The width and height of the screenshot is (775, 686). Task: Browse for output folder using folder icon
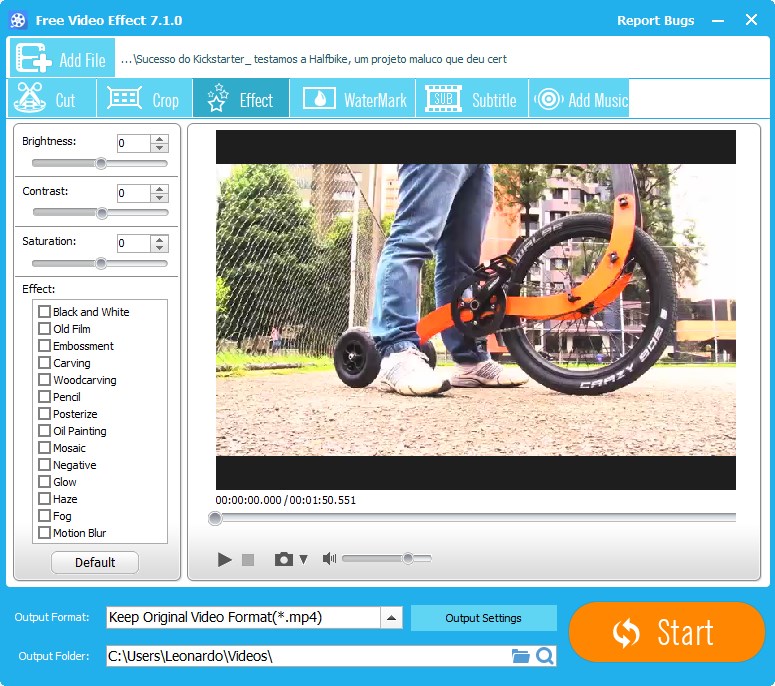click(x=520, y=656)
